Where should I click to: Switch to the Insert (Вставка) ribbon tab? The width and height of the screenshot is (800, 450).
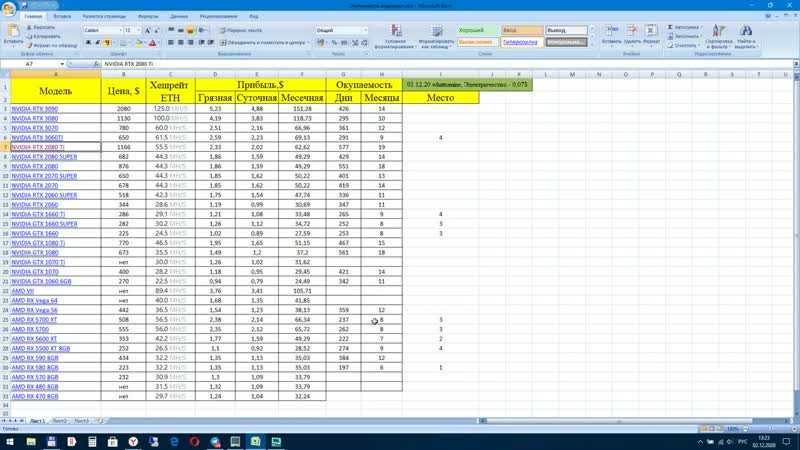coord(62,16)
